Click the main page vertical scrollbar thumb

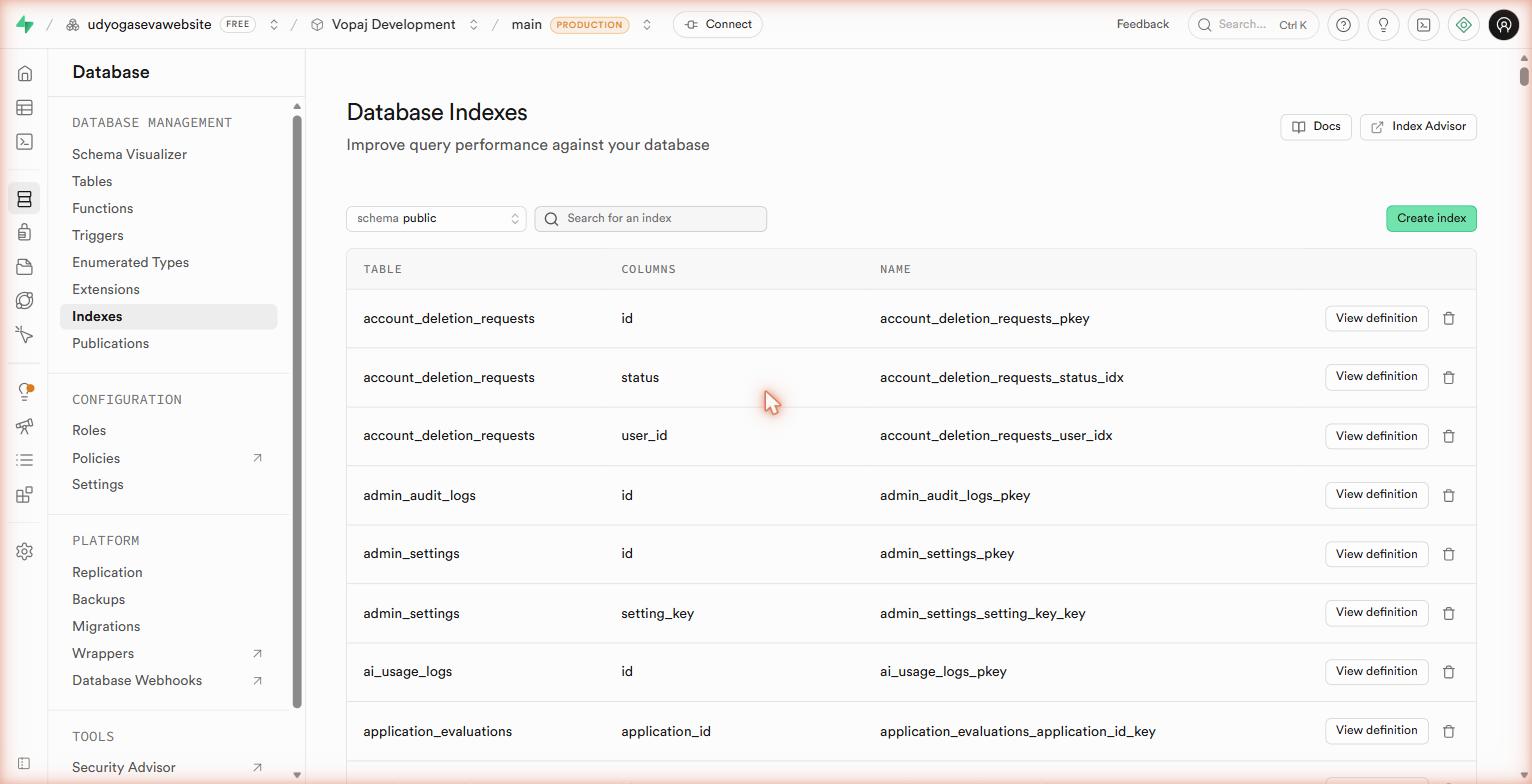[1524, 75]
